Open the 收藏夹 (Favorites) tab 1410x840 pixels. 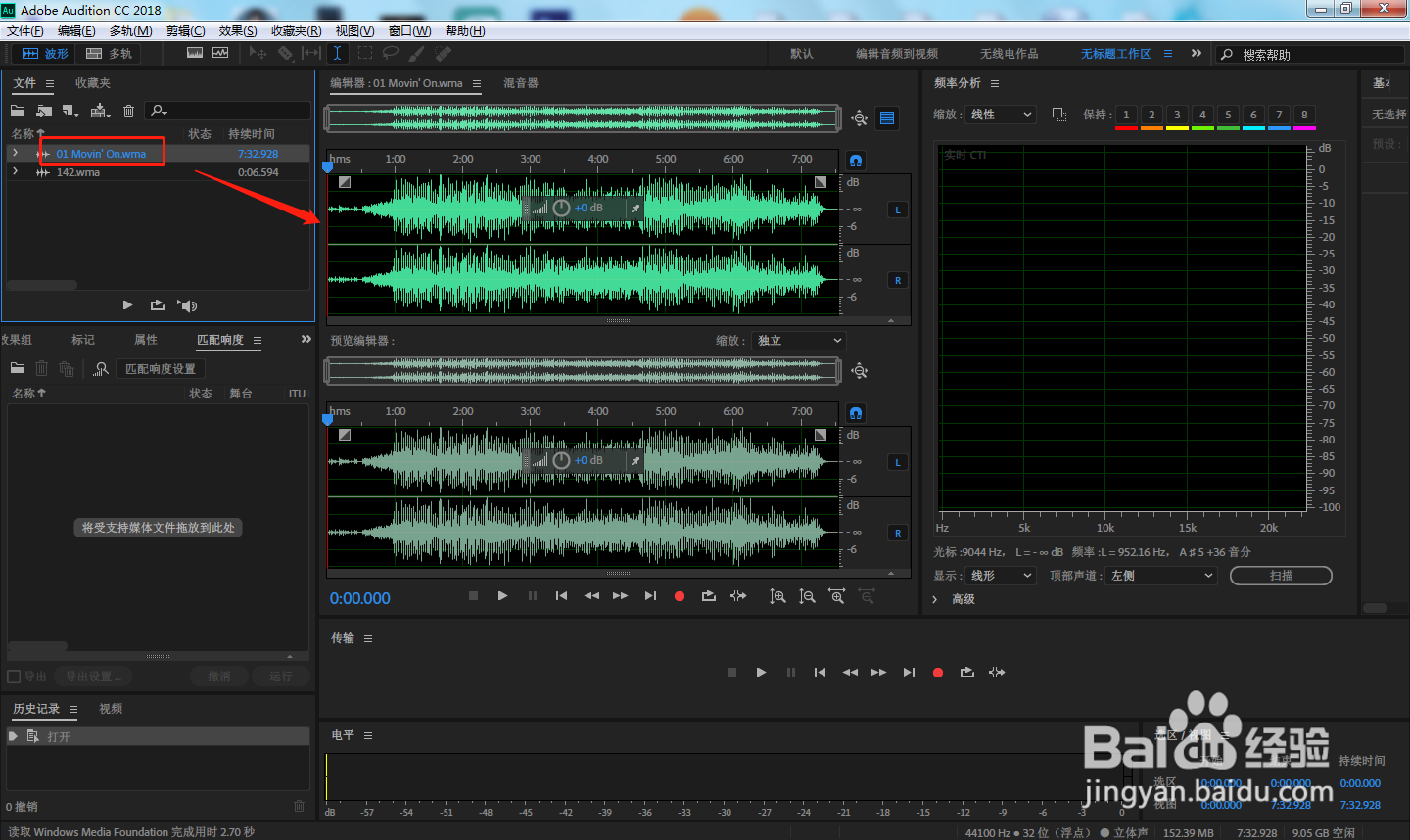[93, 83]
